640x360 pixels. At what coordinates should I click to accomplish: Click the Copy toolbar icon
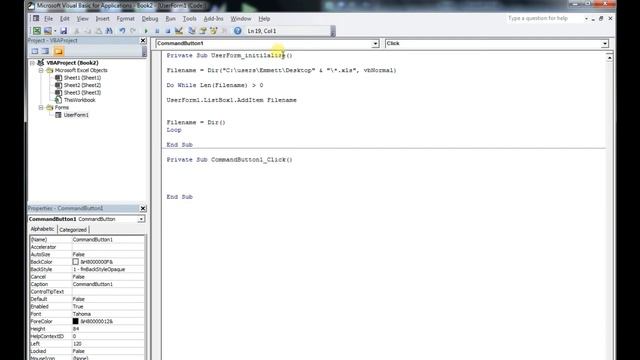[x=87, y=31]
